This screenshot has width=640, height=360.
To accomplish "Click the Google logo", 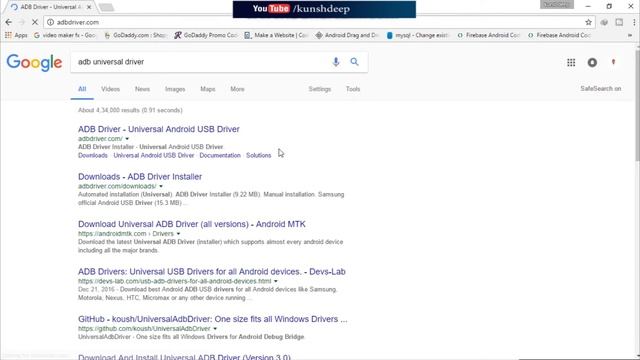I will click(x=34, y=62).
